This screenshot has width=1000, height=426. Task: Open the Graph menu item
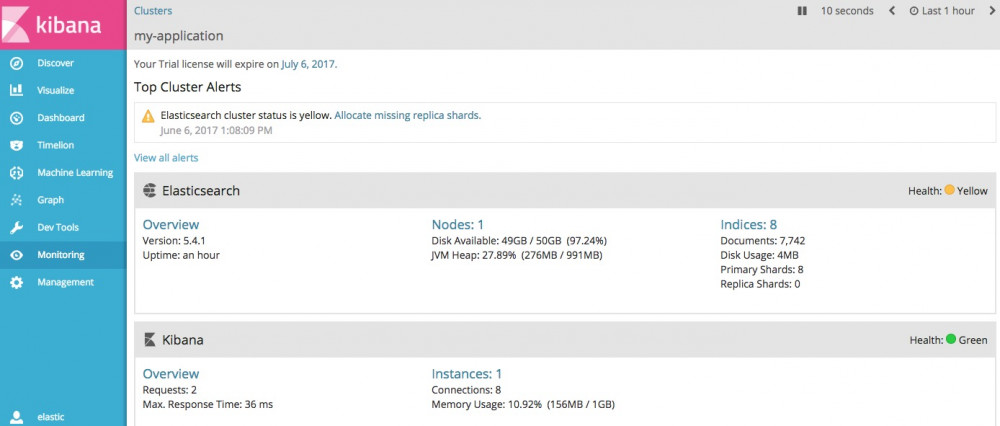(x=63, y=200)
